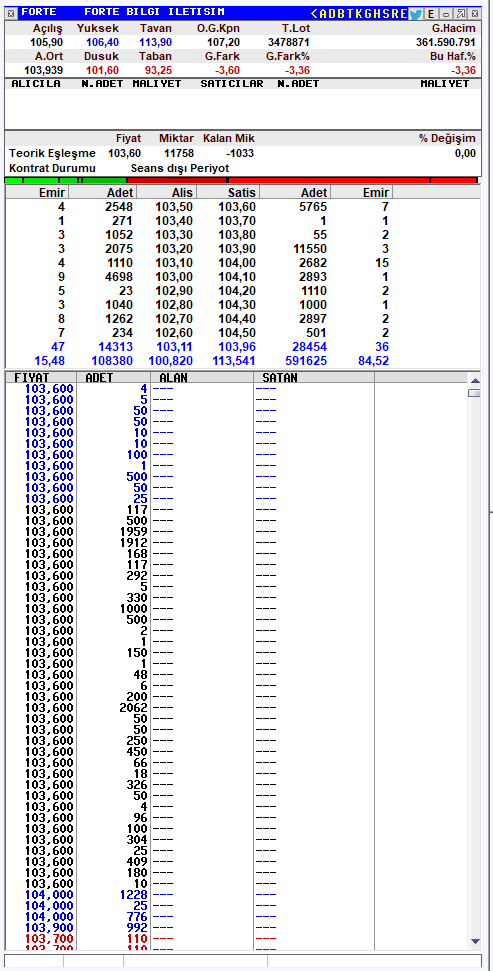
Task: Click the standalone E button beside Twitter icon
Action: tap(431, 14)
